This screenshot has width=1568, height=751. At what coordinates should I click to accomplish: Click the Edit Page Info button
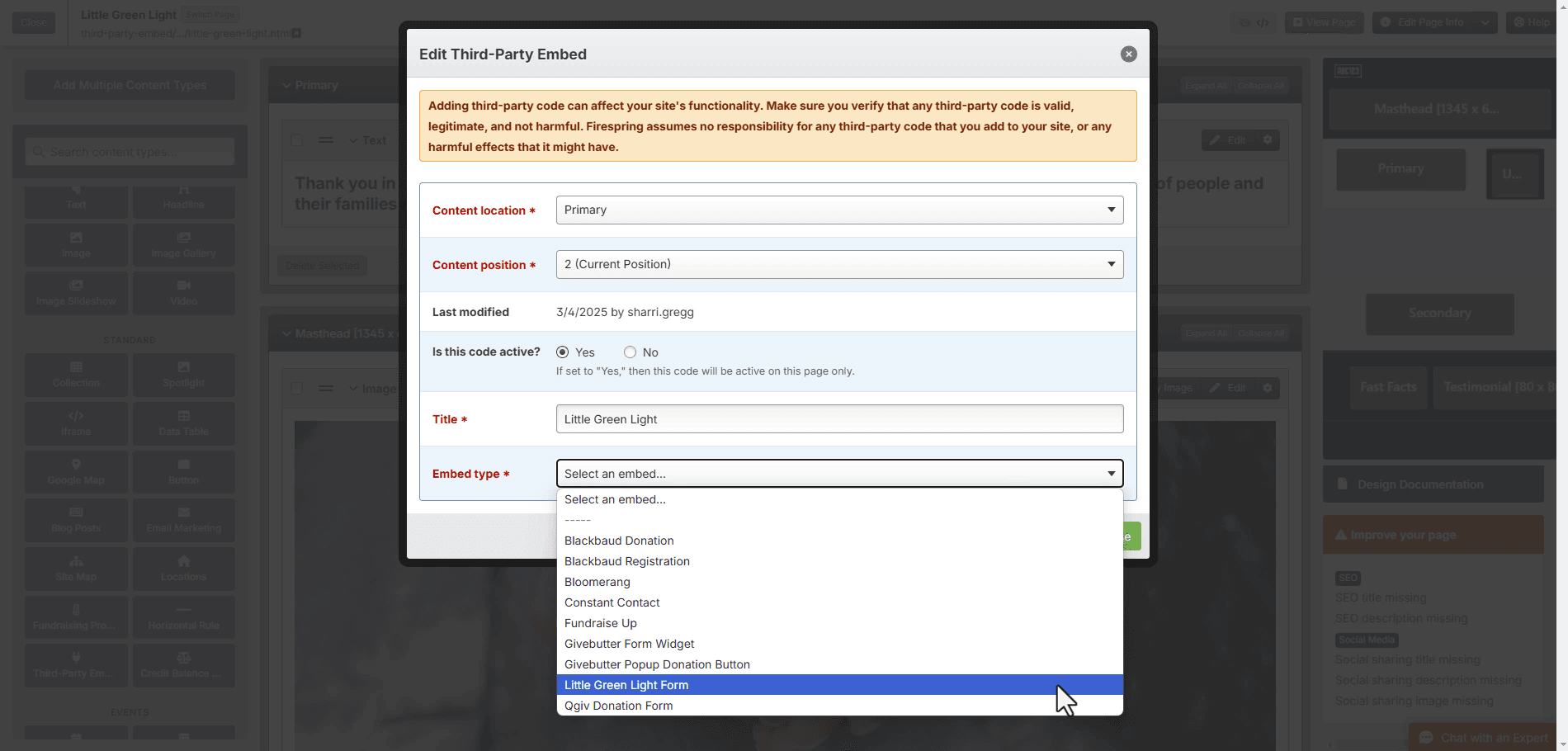point(1424,22)
